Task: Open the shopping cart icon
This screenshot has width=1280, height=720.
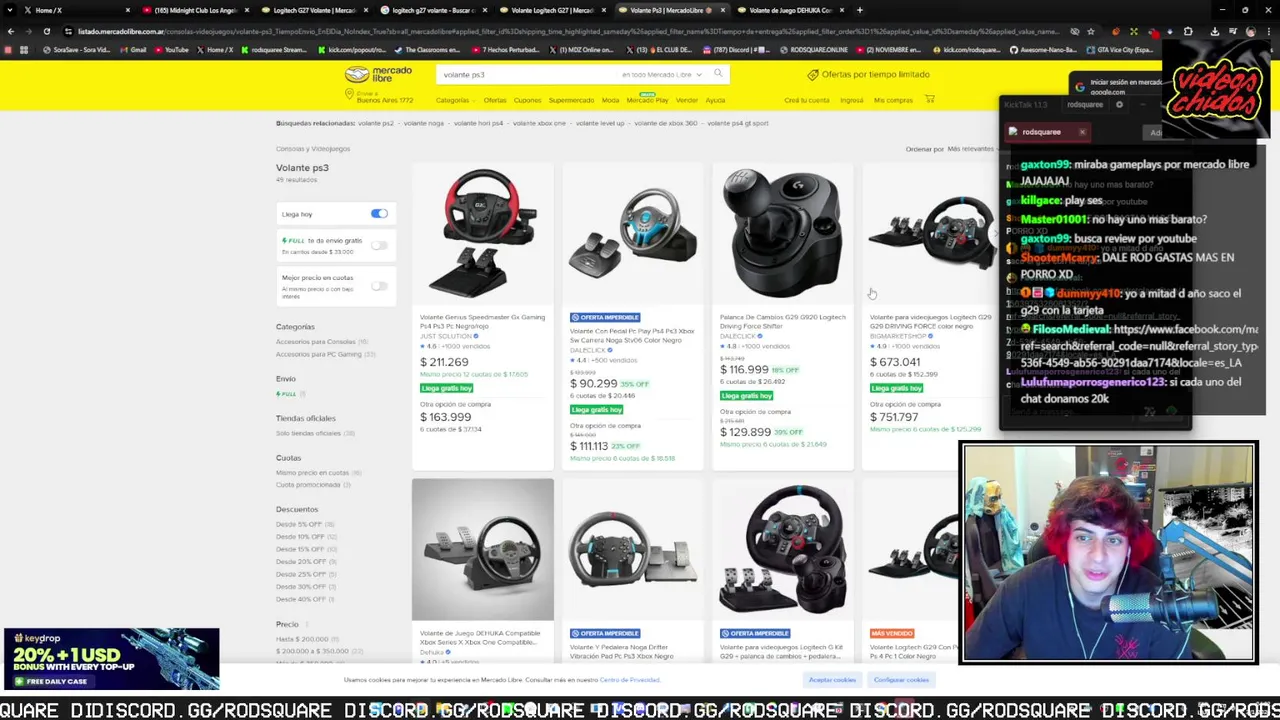Action: [929, 99]
